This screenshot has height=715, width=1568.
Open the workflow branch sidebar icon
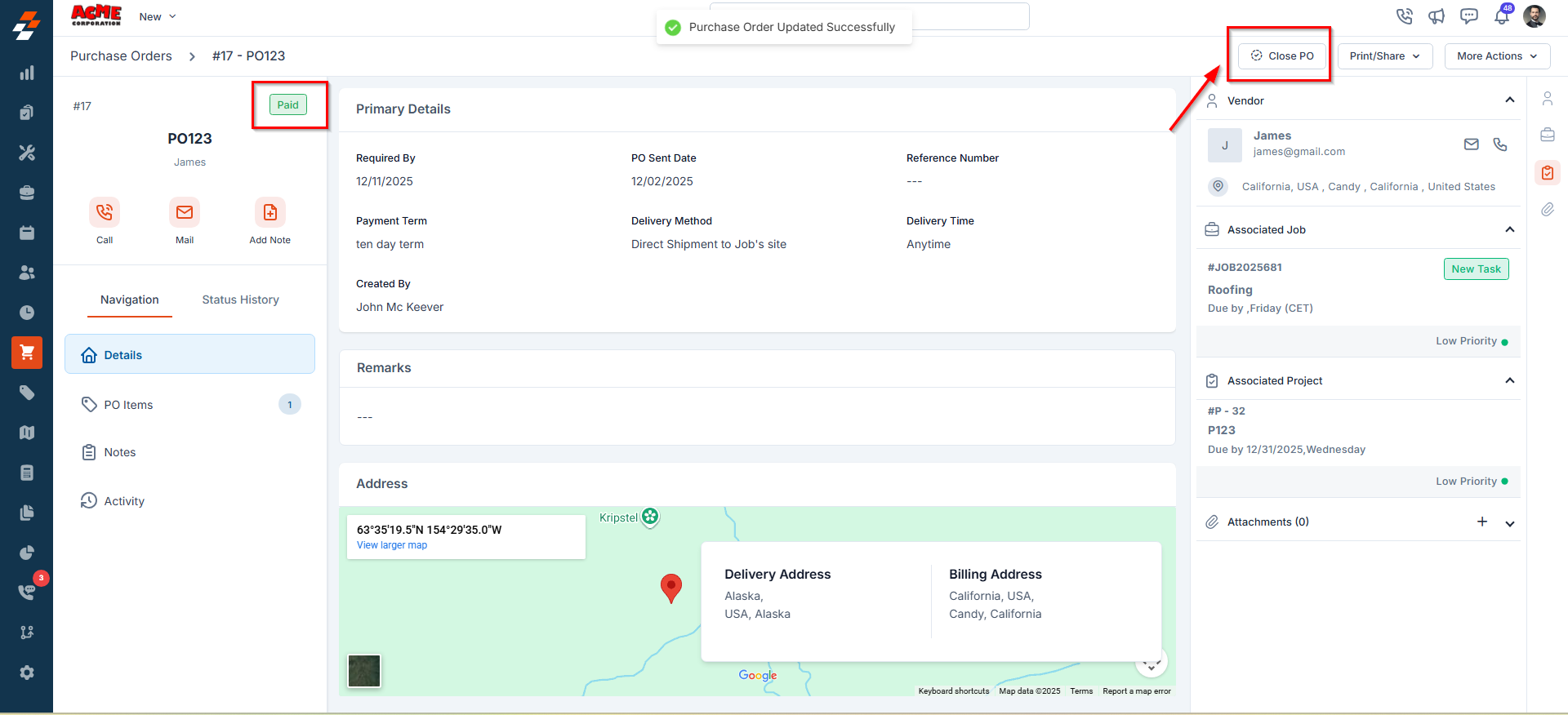point(27,633)
